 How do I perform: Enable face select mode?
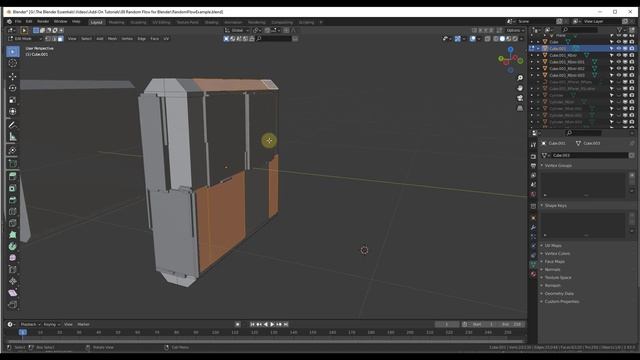tap(60, 39)
